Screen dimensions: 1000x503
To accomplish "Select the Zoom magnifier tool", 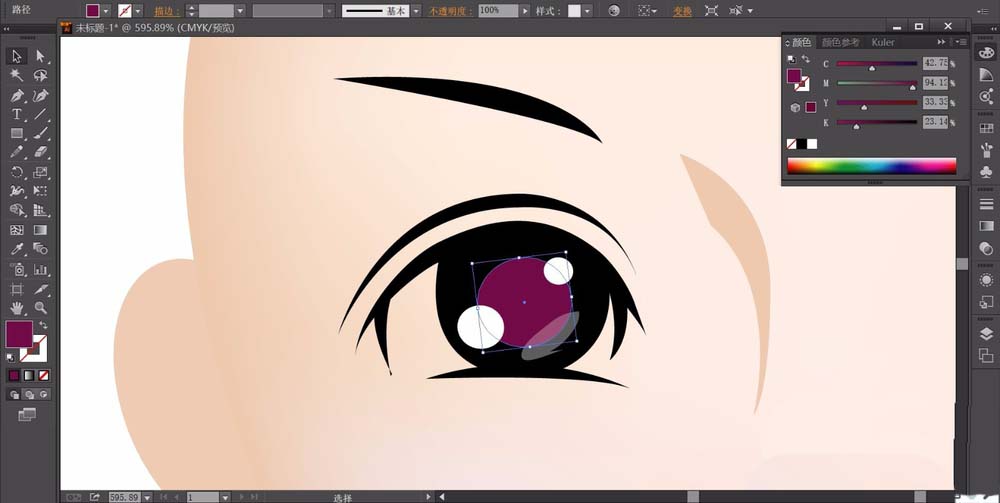I will pyautogui.click(x=41, y=308).
